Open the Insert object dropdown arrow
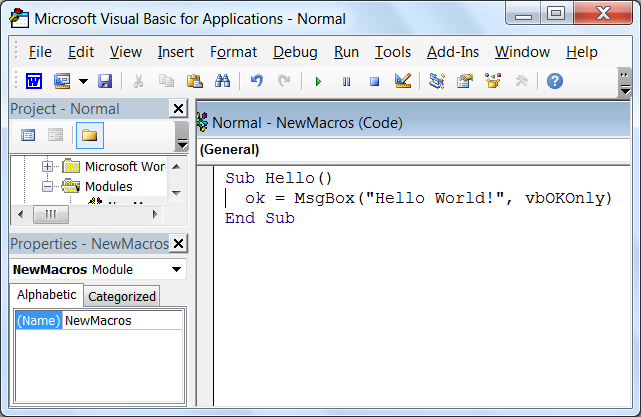Image resolution: width=641 pixels, height=417 pixels. pyautogui.click(x=83, y=81)
